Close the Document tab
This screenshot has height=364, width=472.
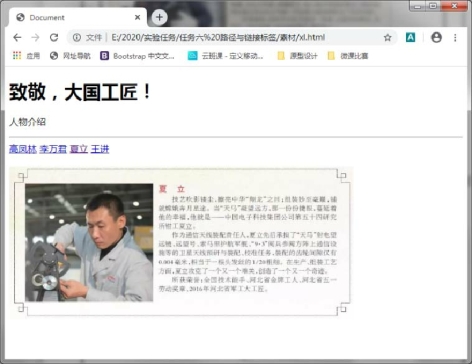point(137,17)
